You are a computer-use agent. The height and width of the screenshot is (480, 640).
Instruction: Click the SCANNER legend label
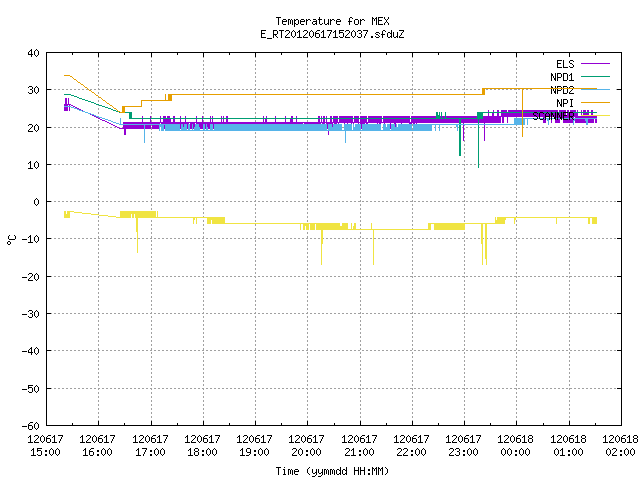tap(553, 116)
